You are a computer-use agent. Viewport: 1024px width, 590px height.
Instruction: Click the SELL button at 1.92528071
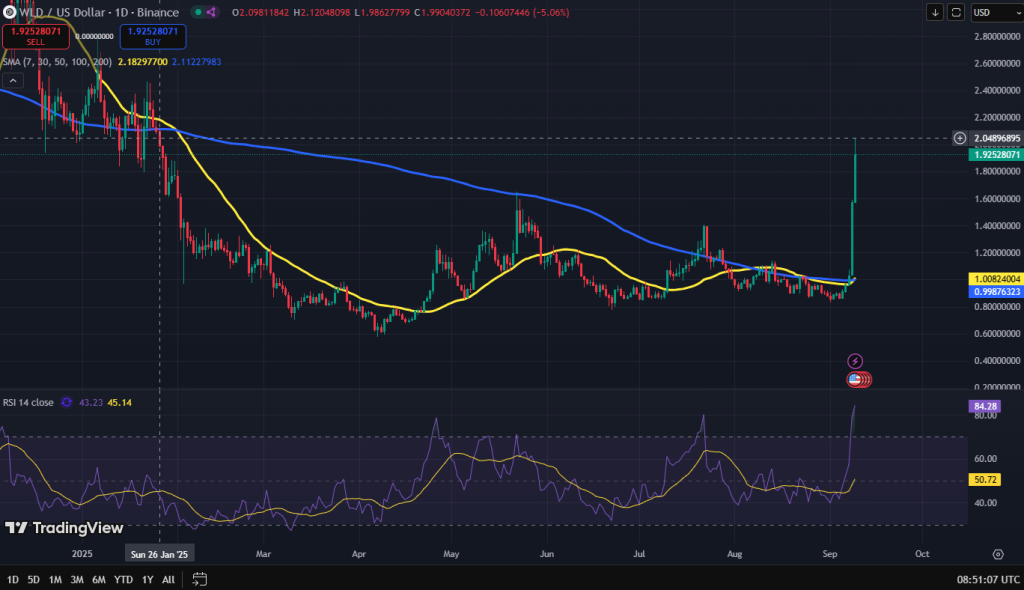pyautogui.click(x=36, y=37)
